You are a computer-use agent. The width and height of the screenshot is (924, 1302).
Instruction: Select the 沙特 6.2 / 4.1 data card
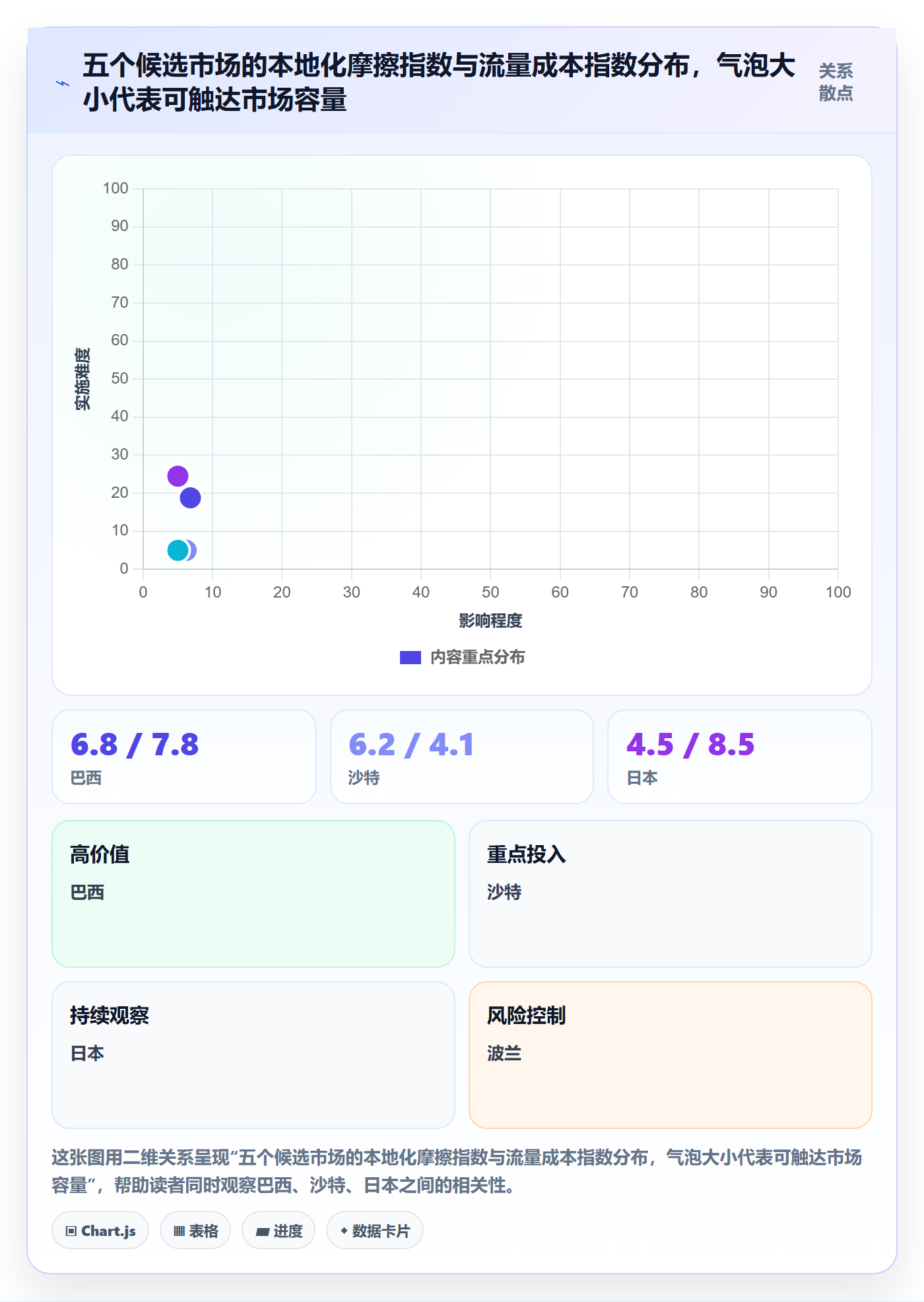click(462, 757)
